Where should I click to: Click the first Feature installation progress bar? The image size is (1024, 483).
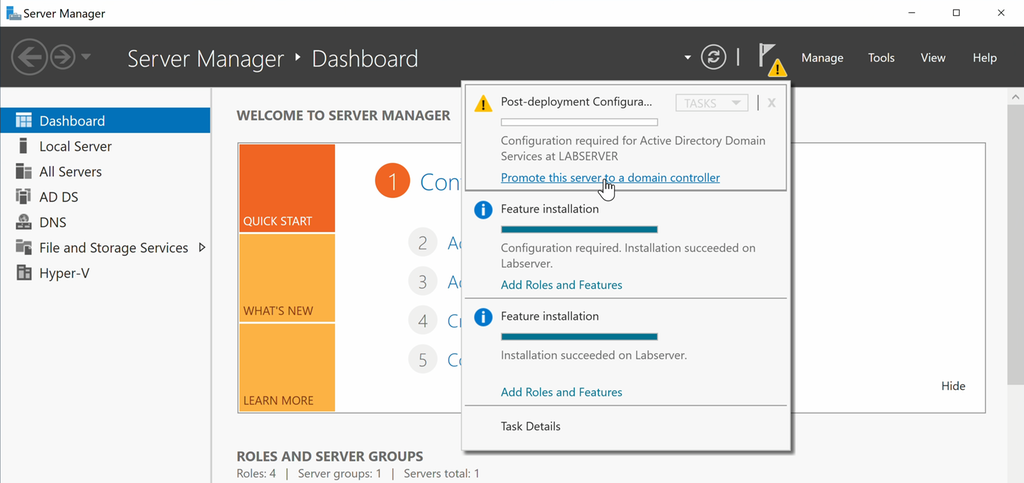coord(579,229)
